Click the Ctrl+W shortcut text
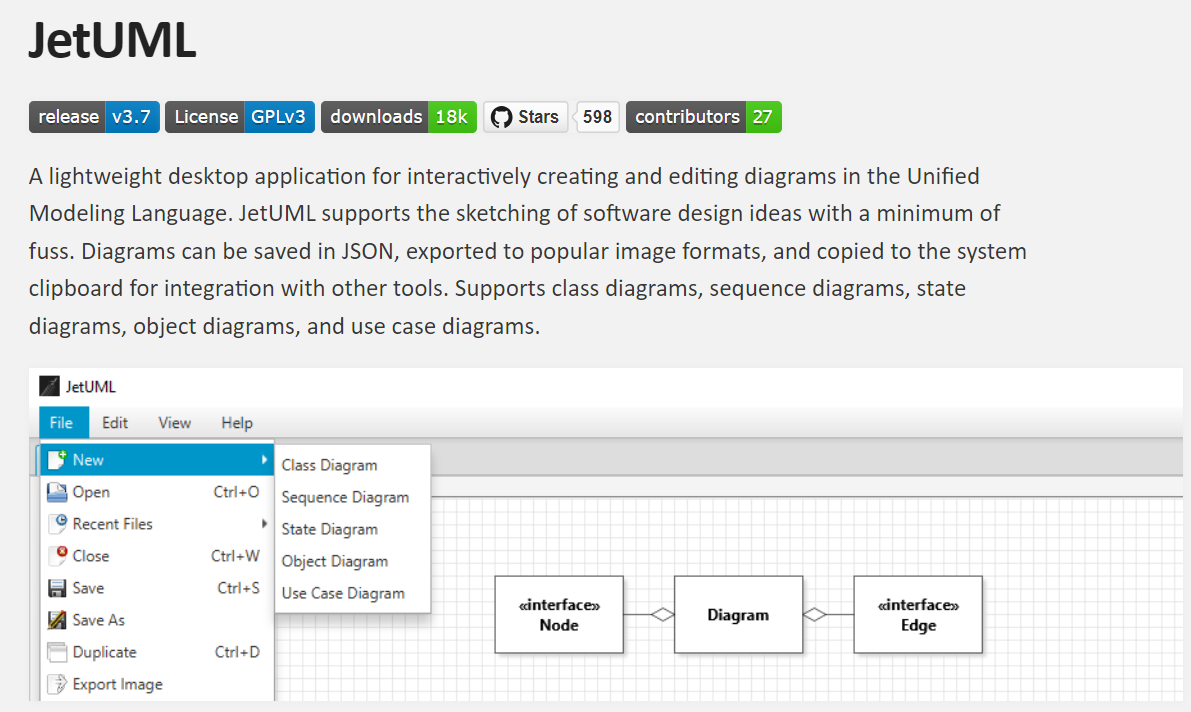 point(235,555)
